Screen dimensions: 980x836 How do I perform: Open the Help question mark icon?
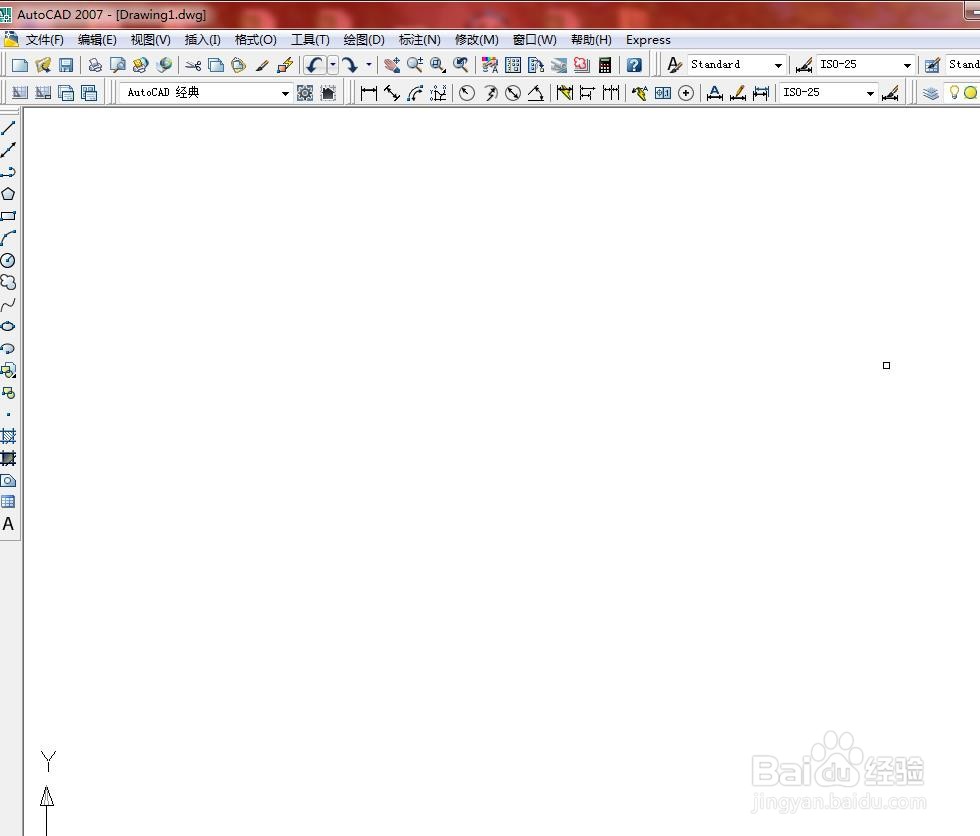coord(634,65)
